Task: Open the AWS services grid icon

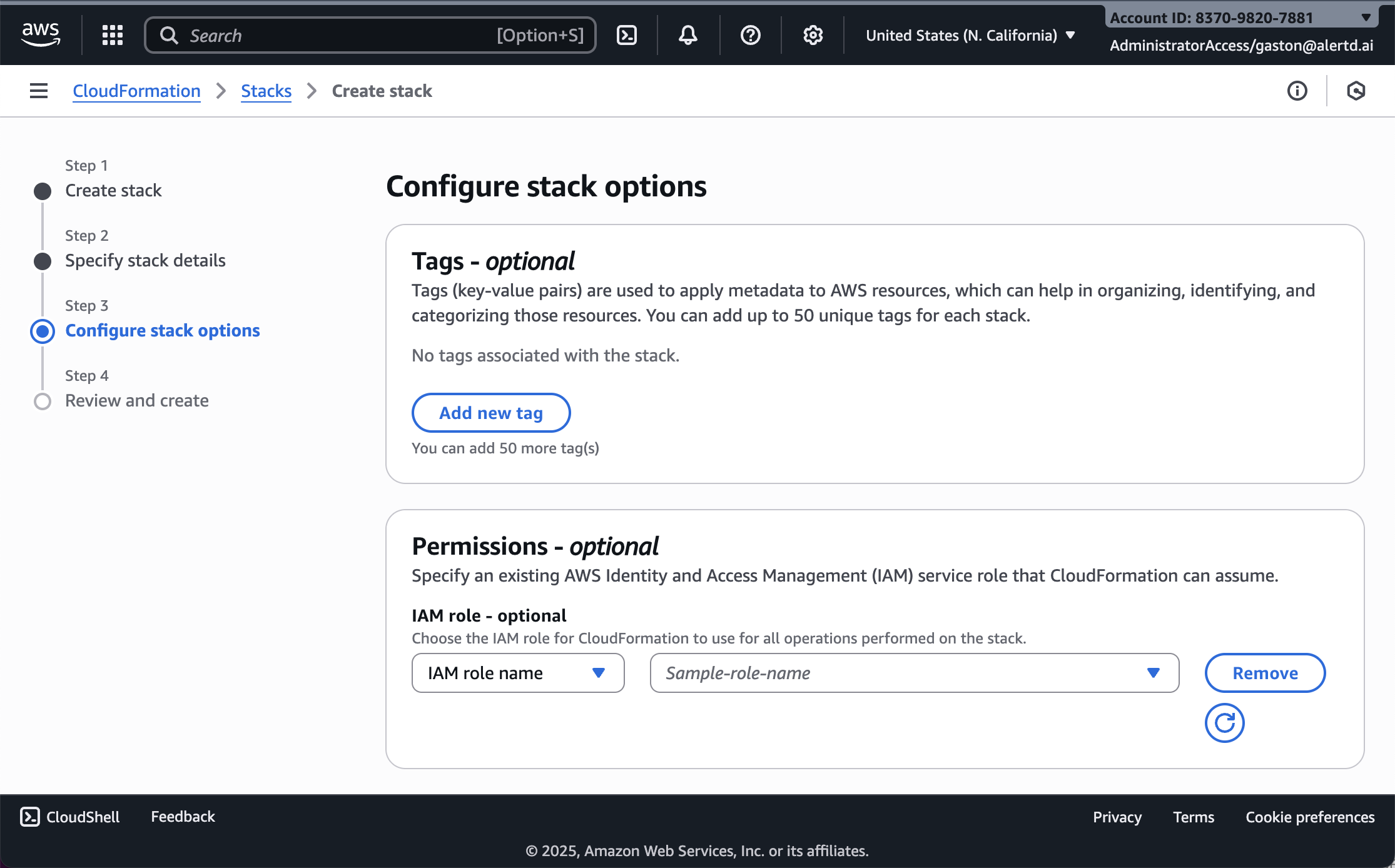Action: pyautogui.click(x=112, y=35)
